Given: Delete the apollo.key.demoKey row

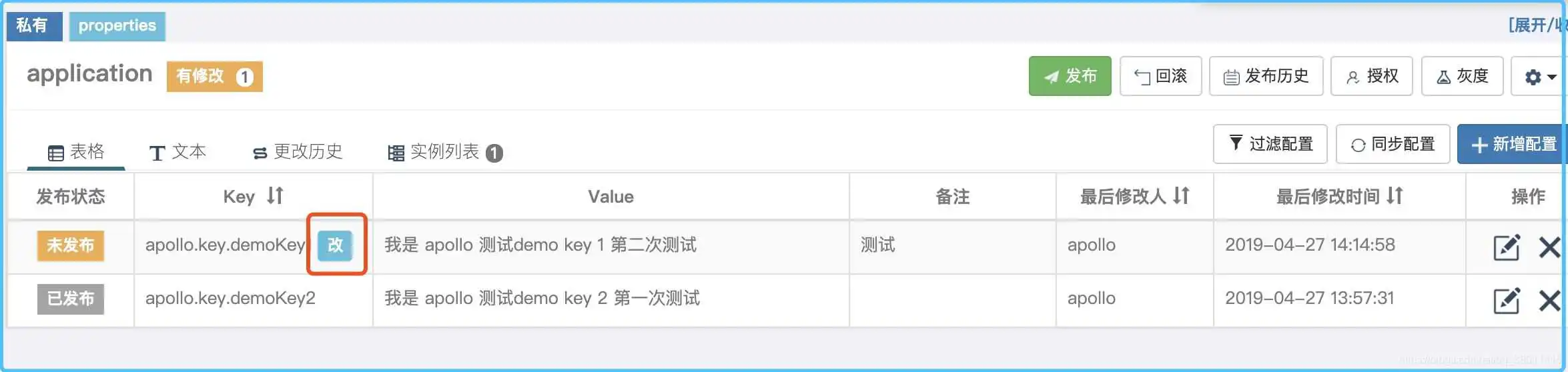Looking at the screenshot, I should [1549, 247].
